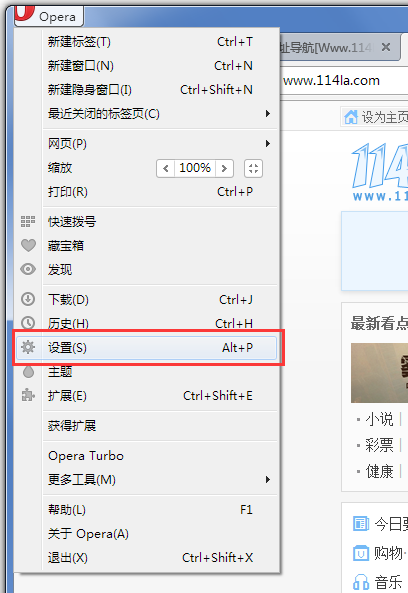The width and height of the screenshot is (408, 593).
Task: Click the heart icon next to 藏宝箱
Action: click(28, 245)
